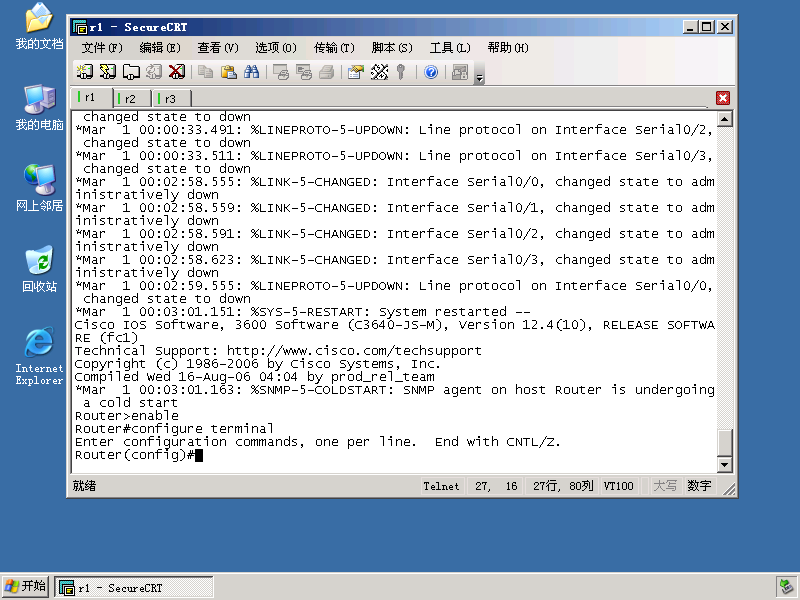This screenshot has height=600, width=800.
Task: Open the Keymap Editor icon
Action: coord(379,72)
